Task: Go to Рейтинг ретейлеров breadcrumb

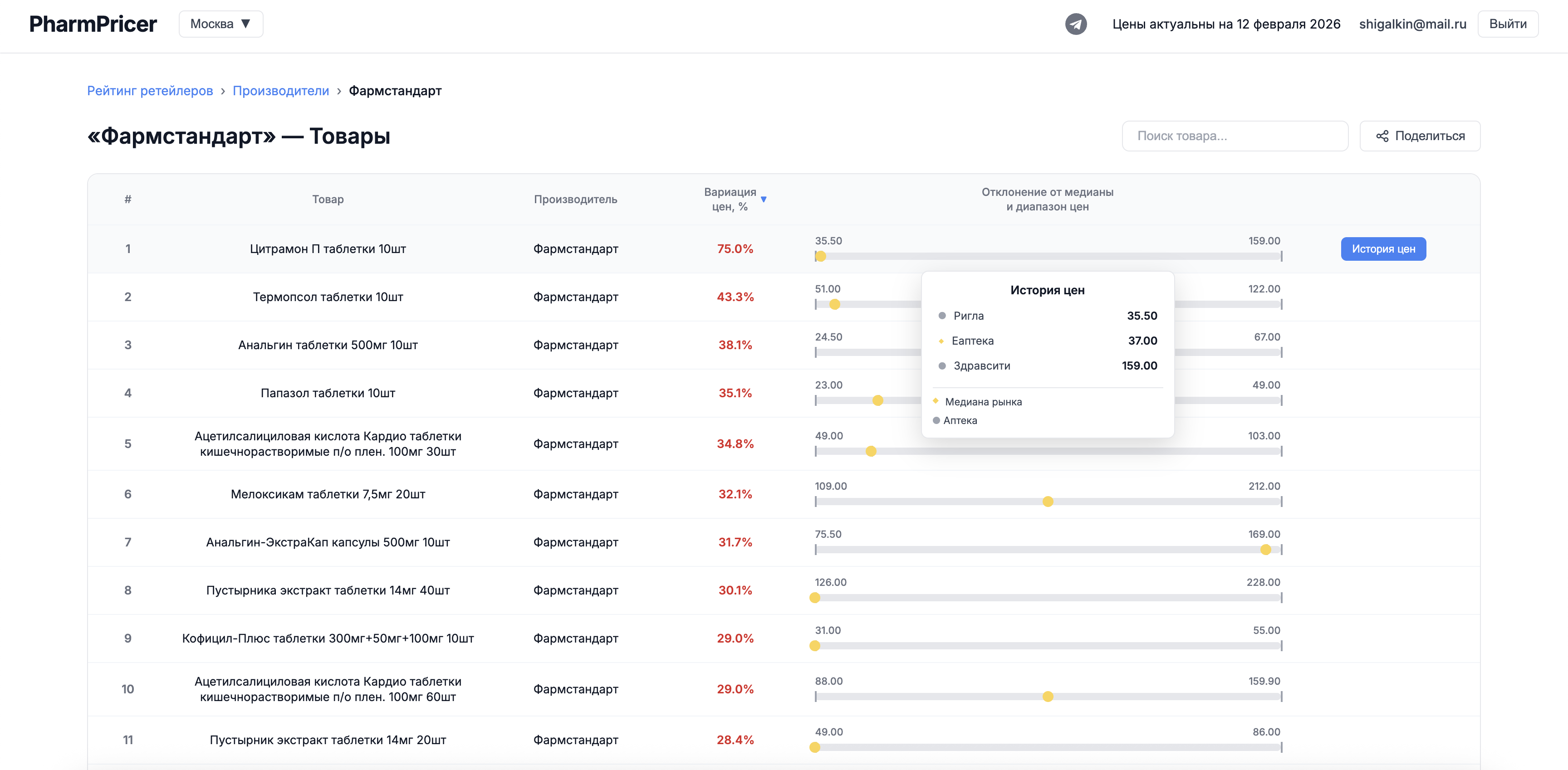Action: [x=150, y=91]
